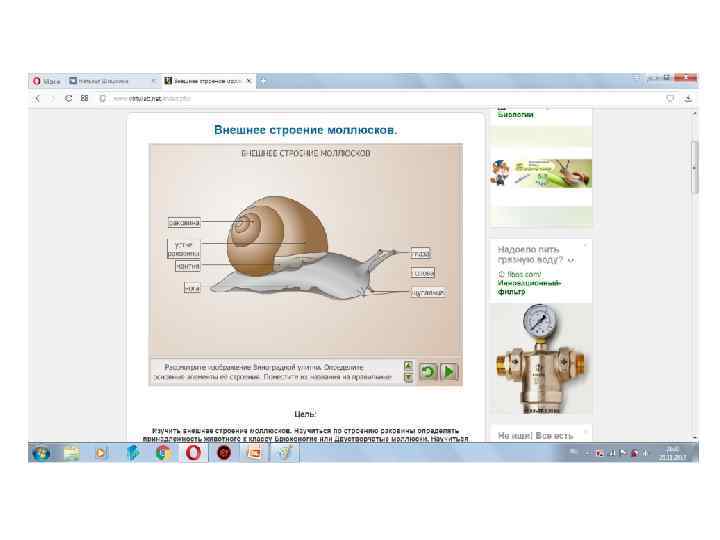Click the water filter product image

[x=541, y=359]
